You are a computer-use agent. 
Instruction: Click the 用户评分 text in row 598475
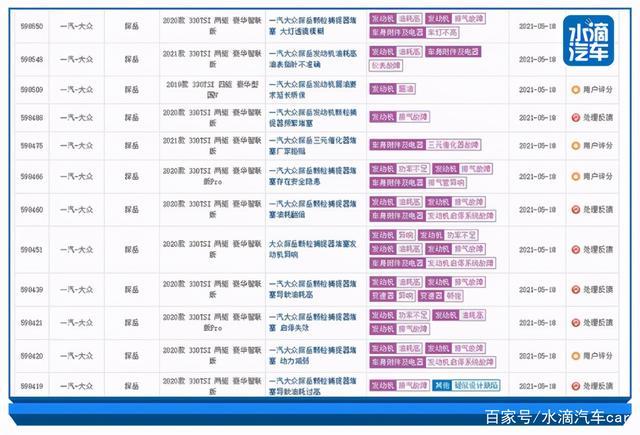[x=598, y=146]
